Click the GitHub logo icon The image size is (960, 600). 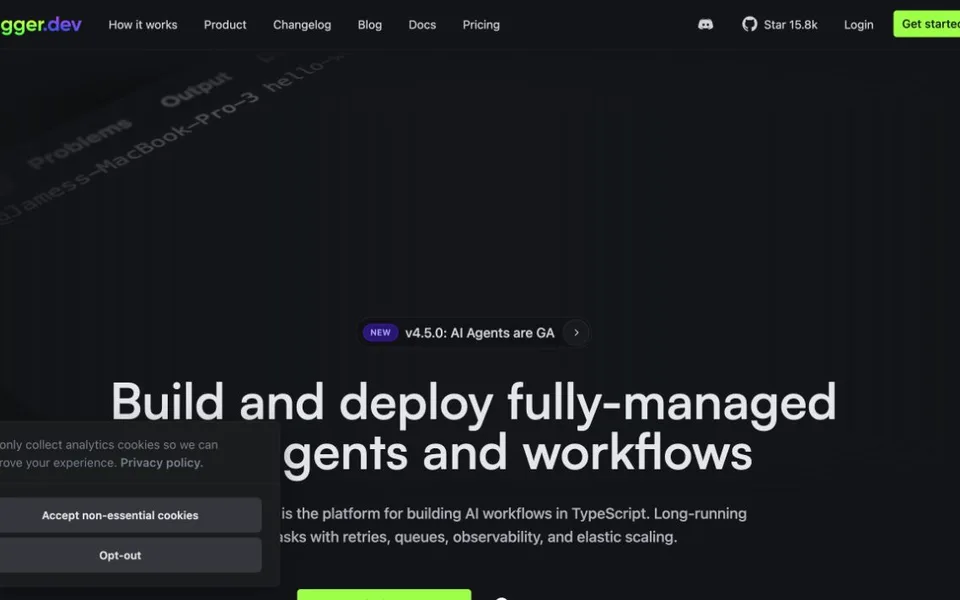749,24
